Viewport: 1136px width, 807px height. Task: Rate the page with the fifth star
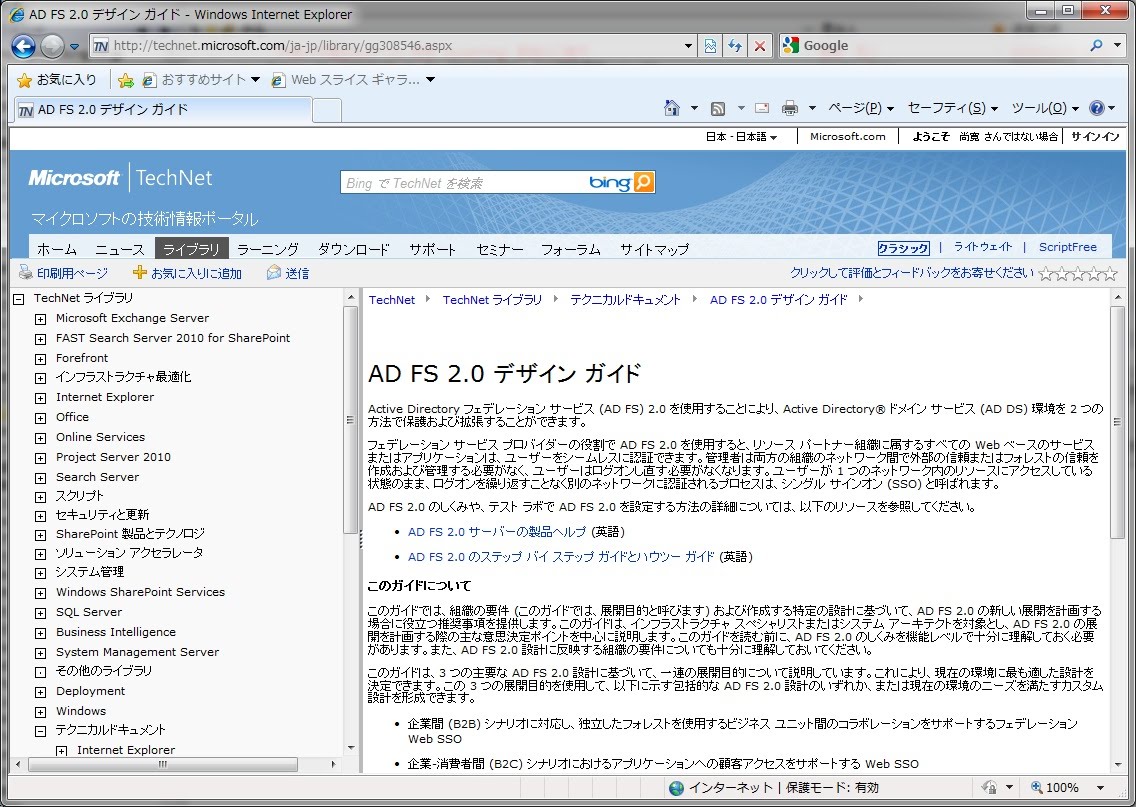pyautogui.click(x=1110, y=273)
